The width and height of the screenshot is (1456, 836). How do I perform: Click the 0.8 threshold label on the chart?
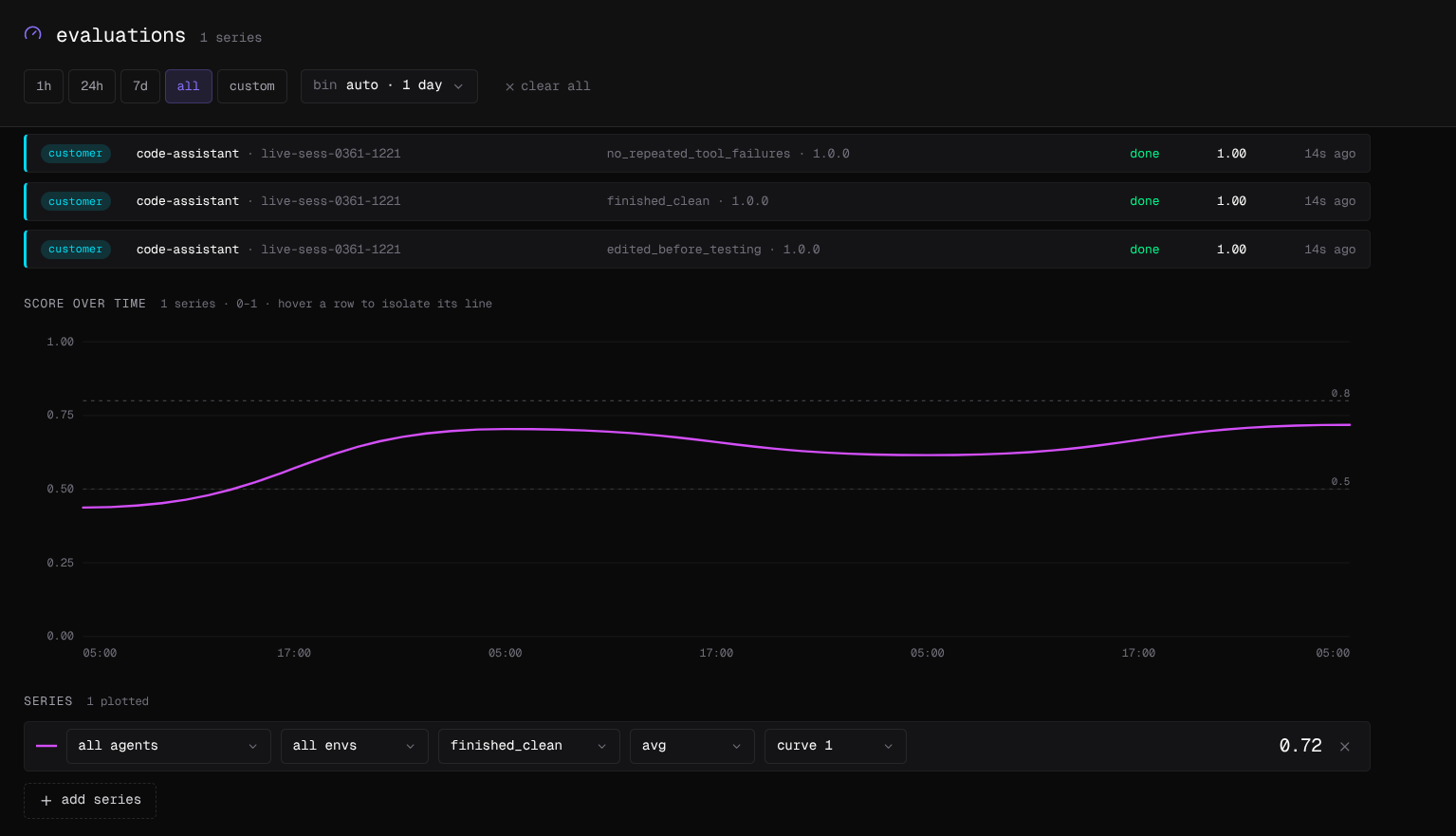[x=1340, y=393]
